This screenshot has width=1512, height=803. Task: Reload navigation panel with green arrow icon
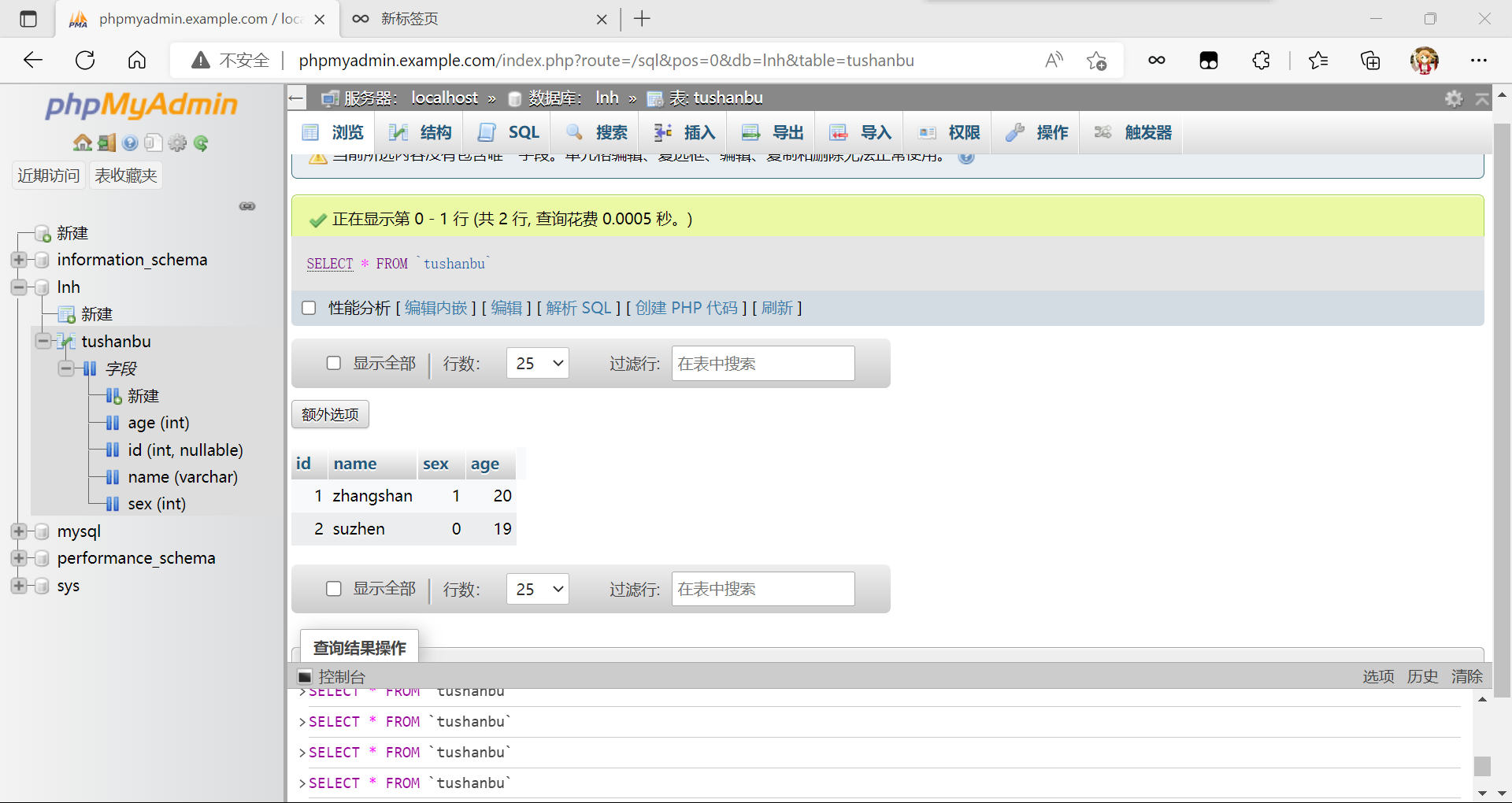click(201, 142)
